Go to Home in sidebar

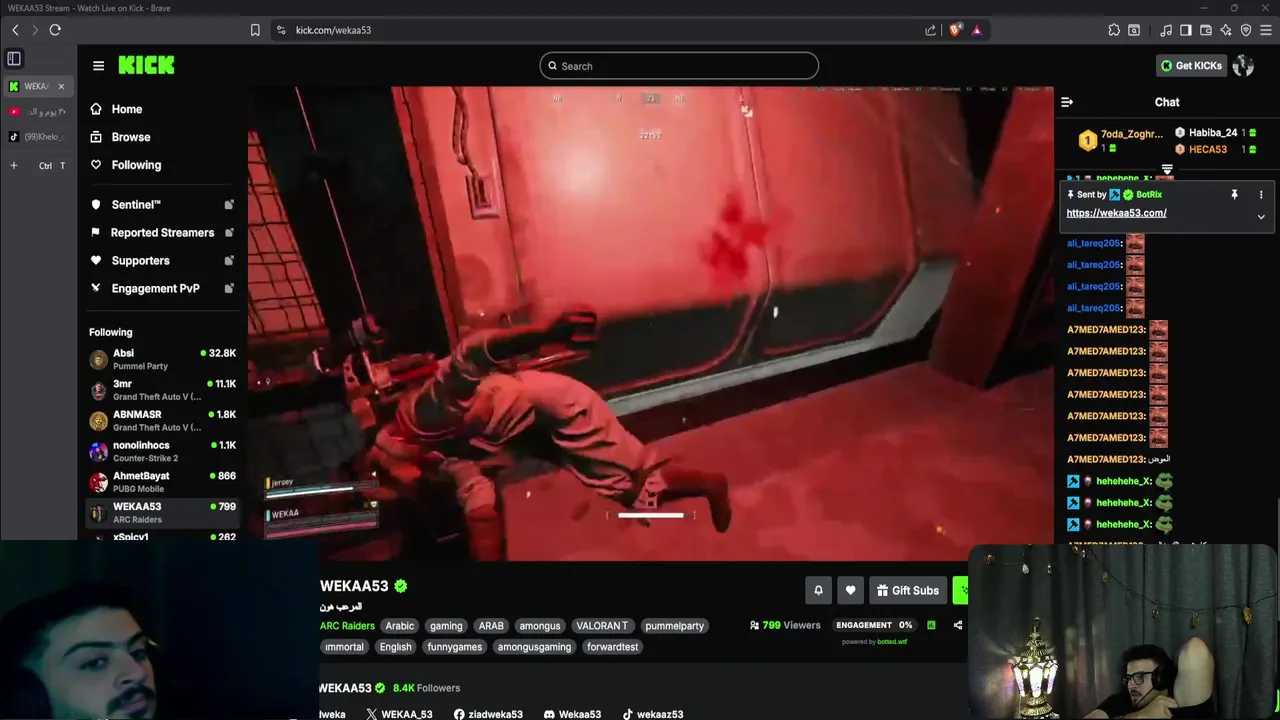(126, 109)
